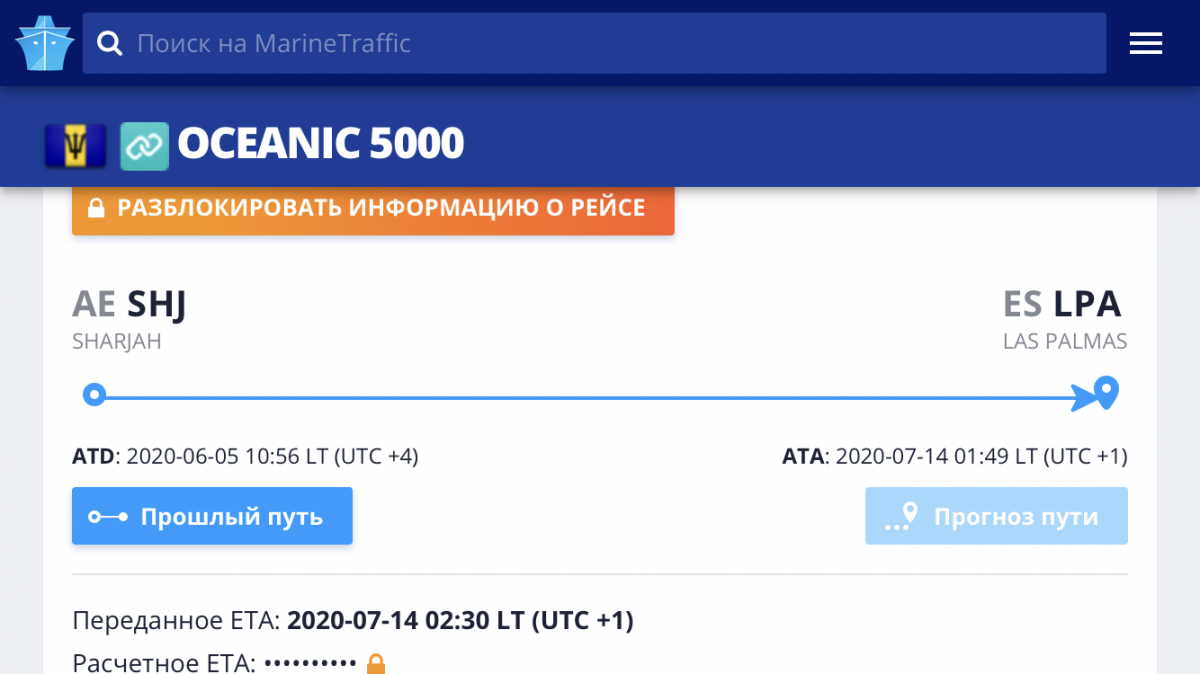Click the LAS PALMAS port name

pos(1065,342)
